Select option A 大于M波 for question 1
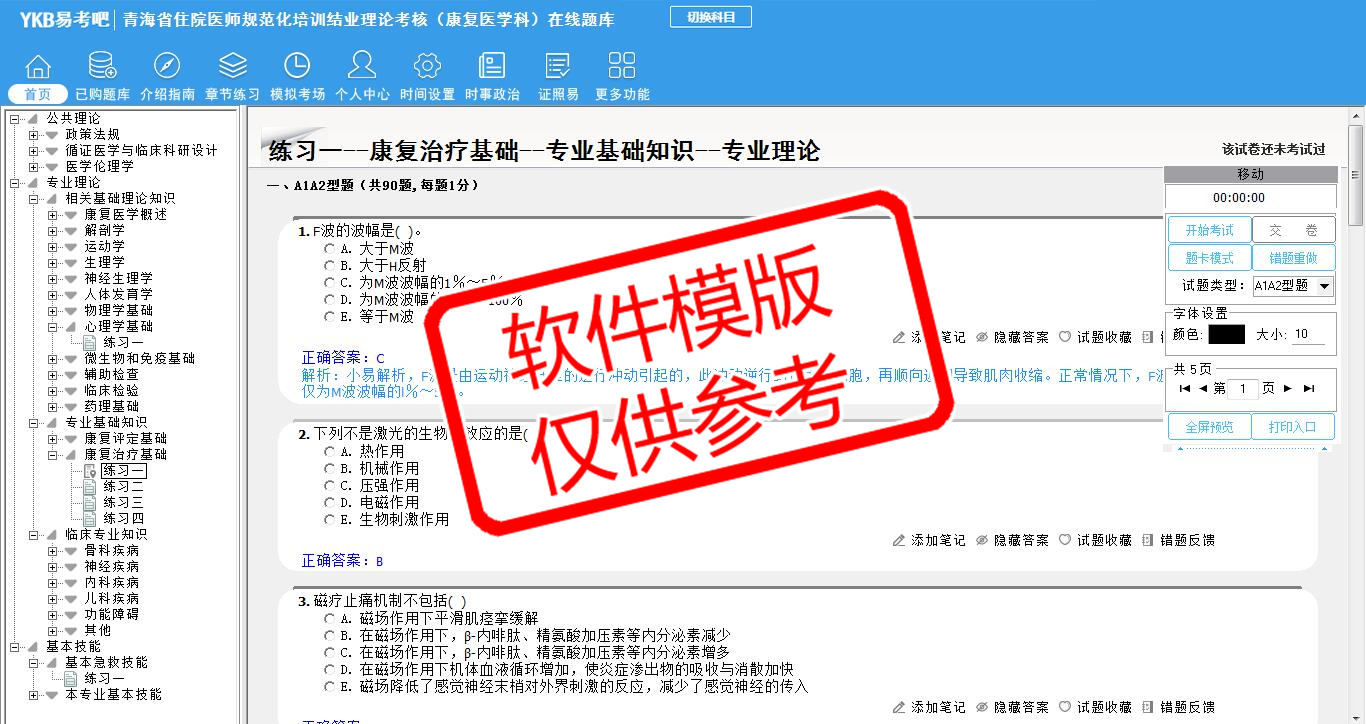 pos(329,249)
